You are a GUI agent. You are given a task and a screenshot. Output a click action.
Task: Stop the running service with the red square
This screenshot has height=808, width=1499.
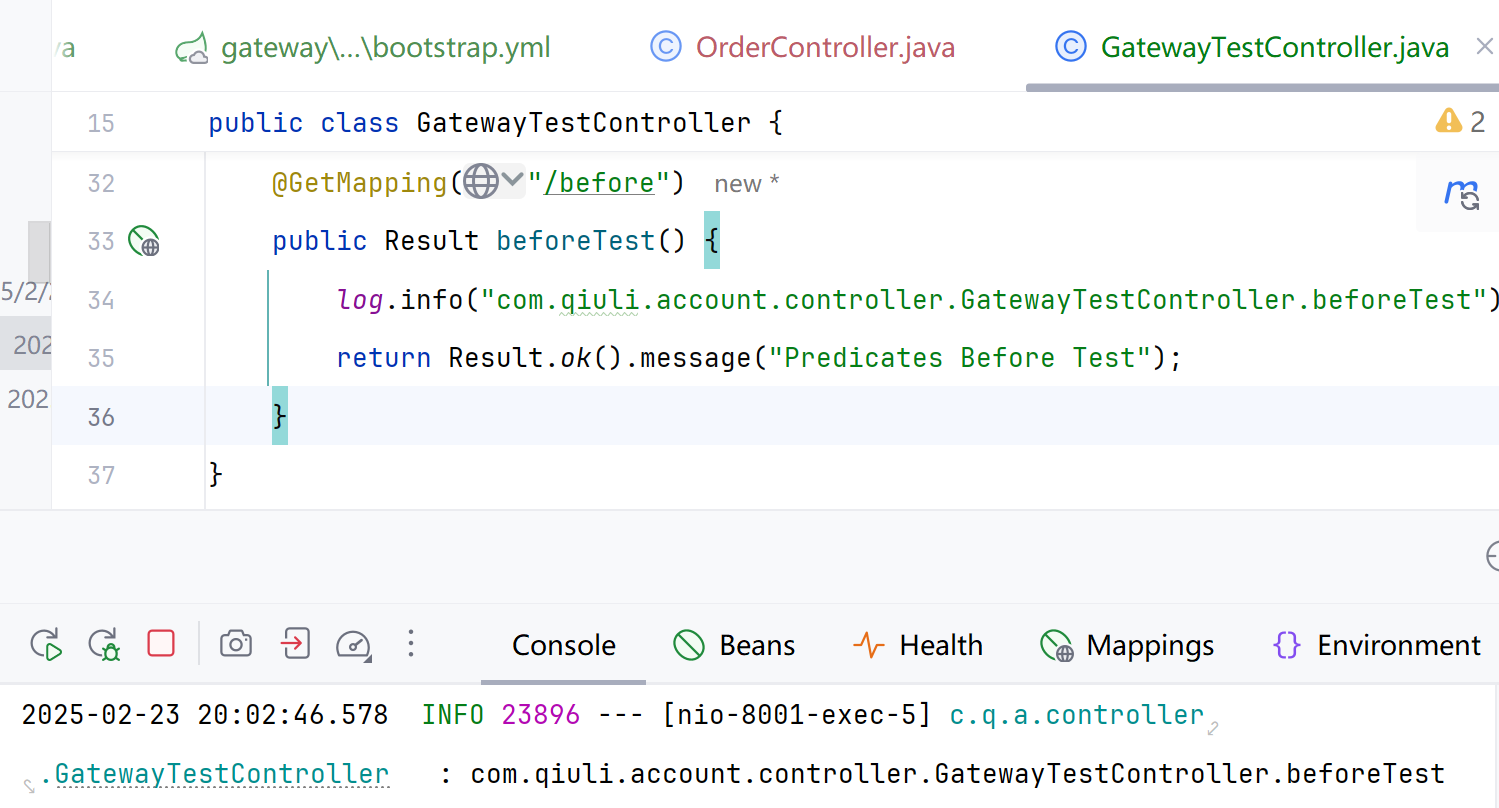pos(161,643)
